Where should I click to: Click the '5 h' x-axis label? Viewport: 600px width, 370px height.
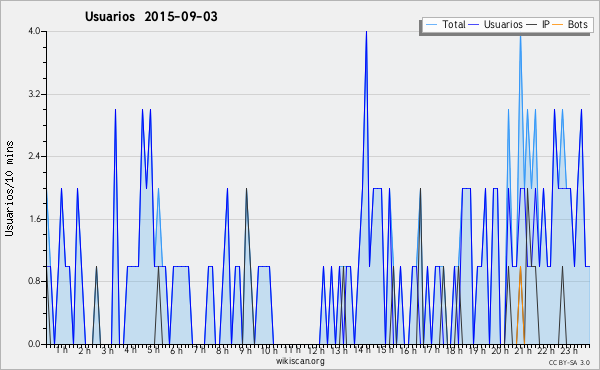(153, 350)
